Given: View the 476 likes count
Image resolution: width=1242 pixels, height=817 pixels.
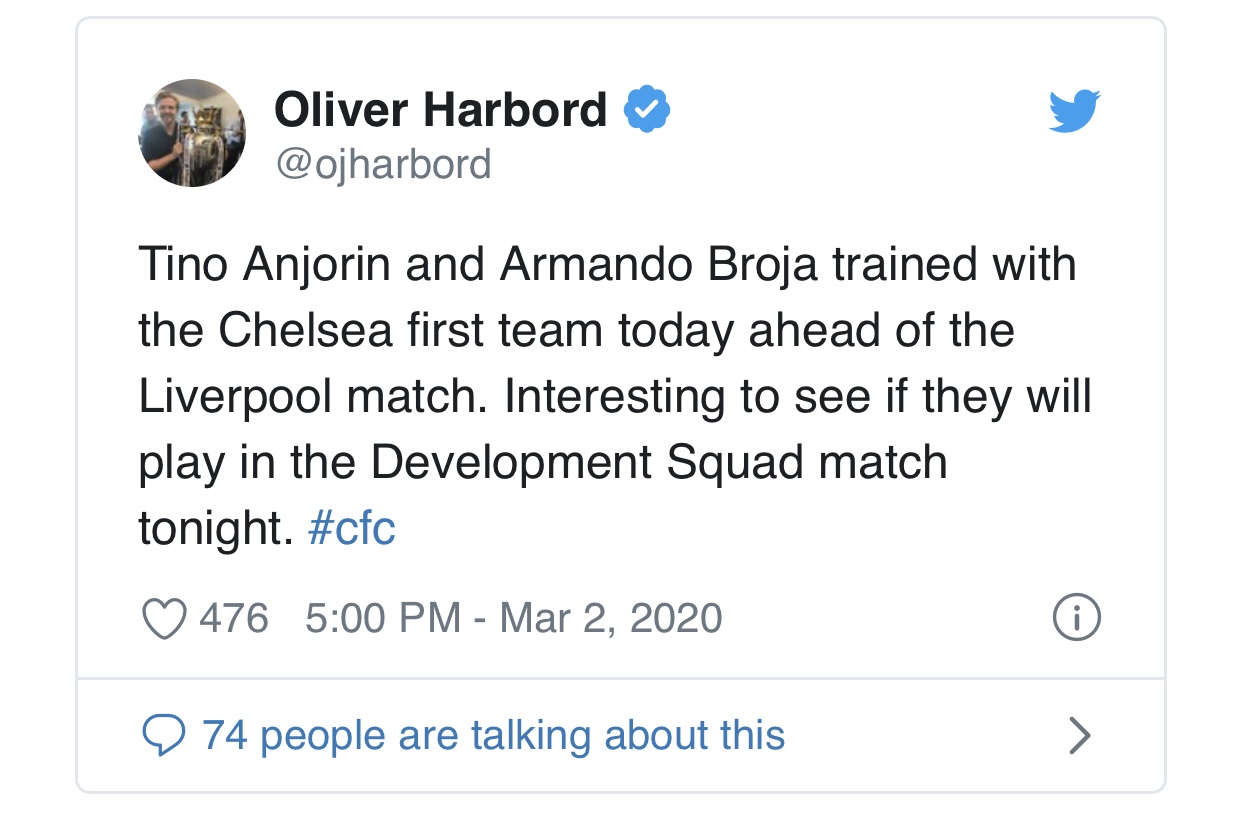Looking at the screenshot, I should pyautogui.click(x=234, y=619).
